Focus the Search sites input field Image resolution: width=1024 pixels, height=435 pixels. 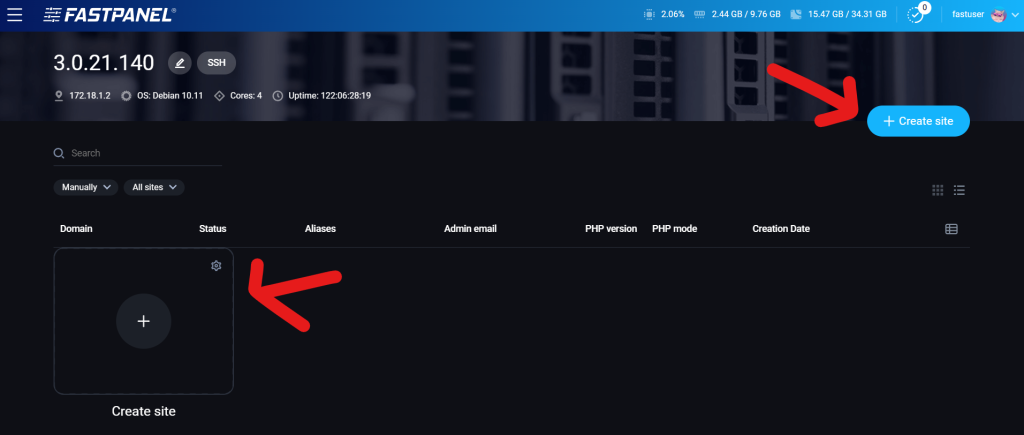(x=140, y=153)
